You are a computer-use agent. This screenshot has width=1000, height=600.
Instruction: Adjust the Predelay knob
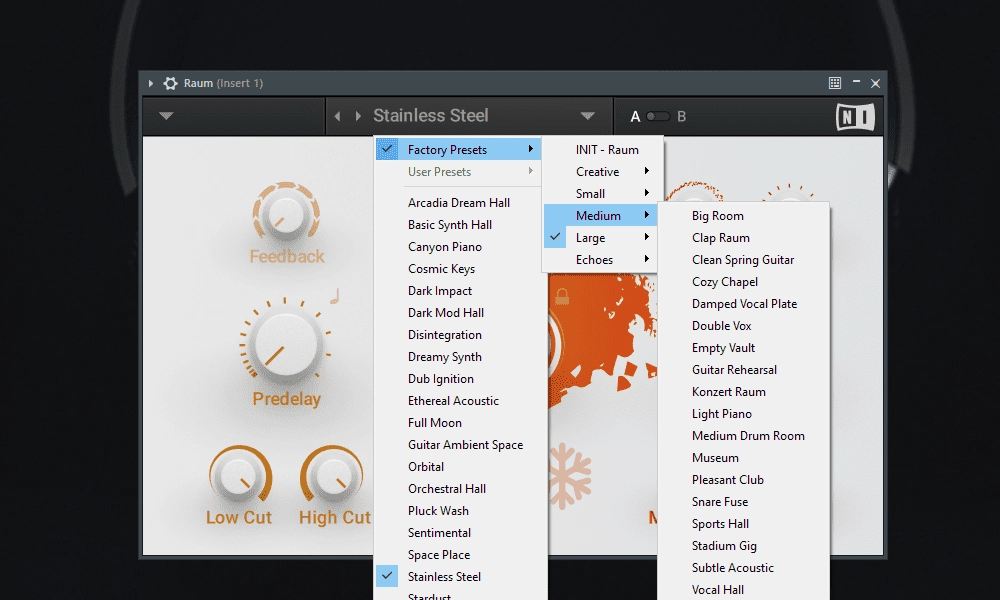[285, 344]
